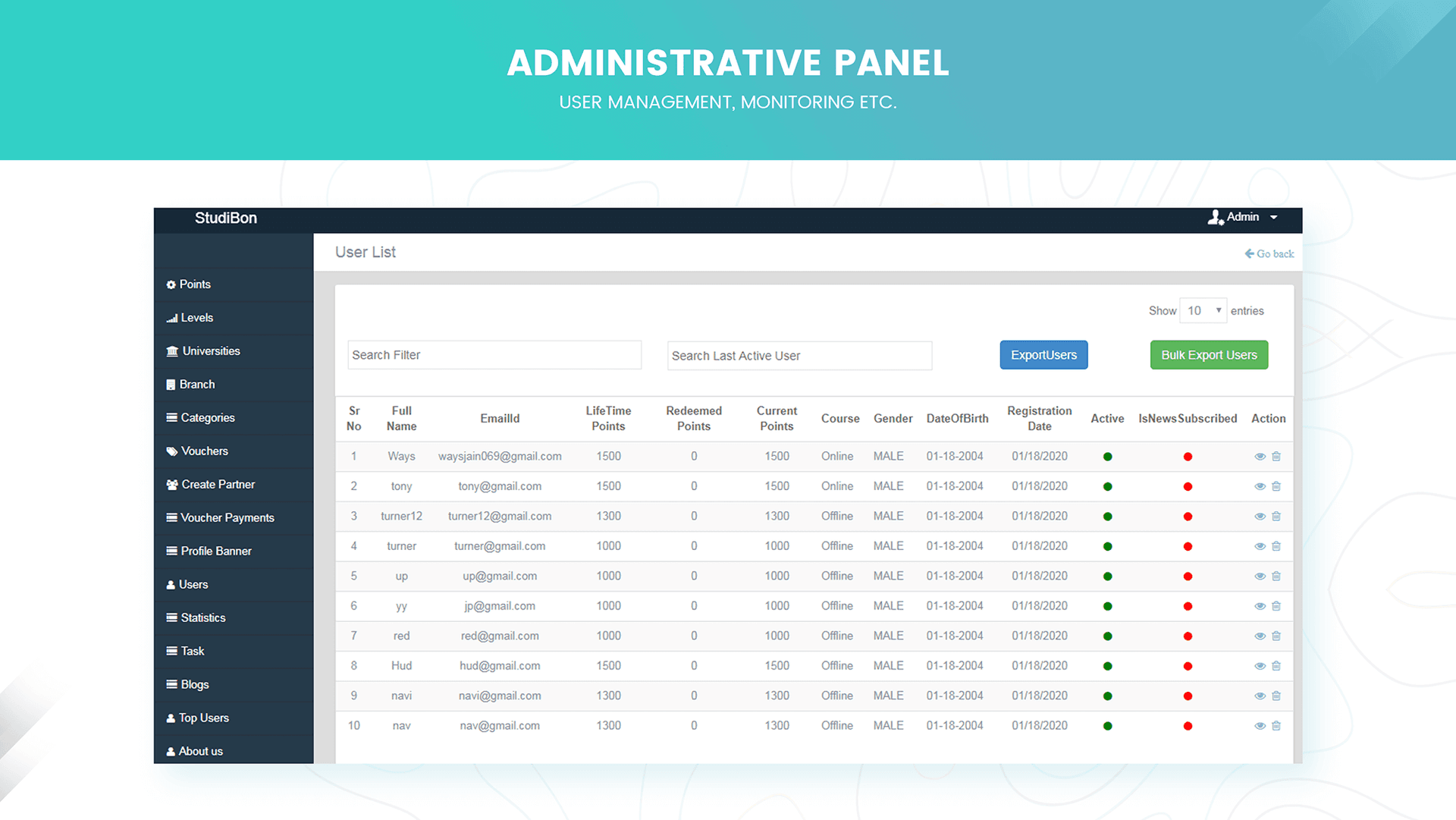Screen dimensions: 1456x820
Task: Click the bar chart icon beside Levels
Action: [x=172, y=318]
